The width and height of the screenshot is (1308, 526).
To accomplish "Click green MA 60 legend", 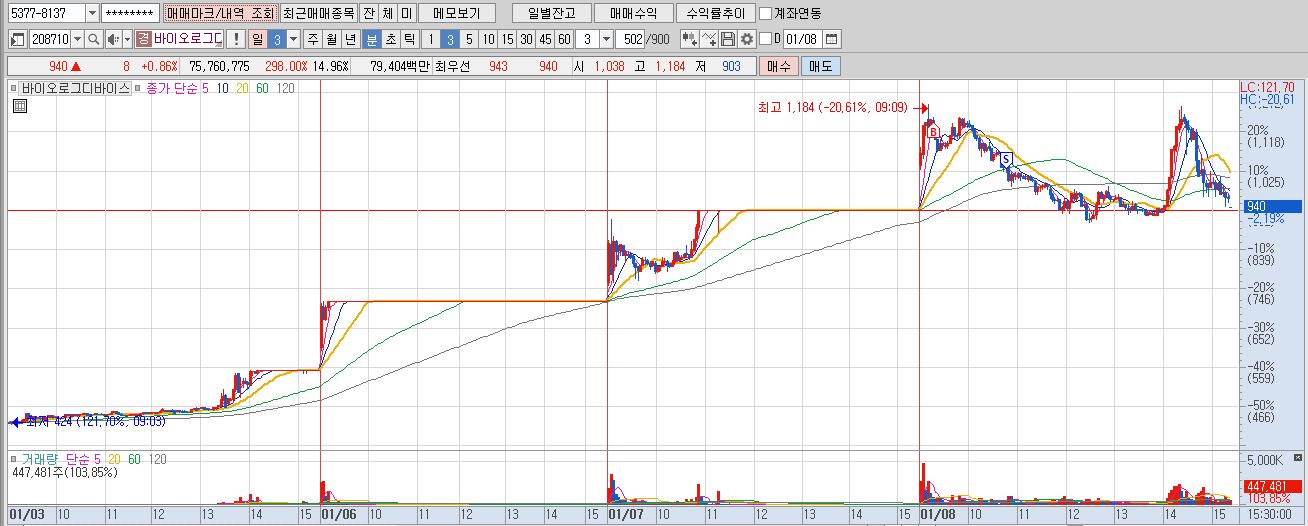I will [262, 88].
